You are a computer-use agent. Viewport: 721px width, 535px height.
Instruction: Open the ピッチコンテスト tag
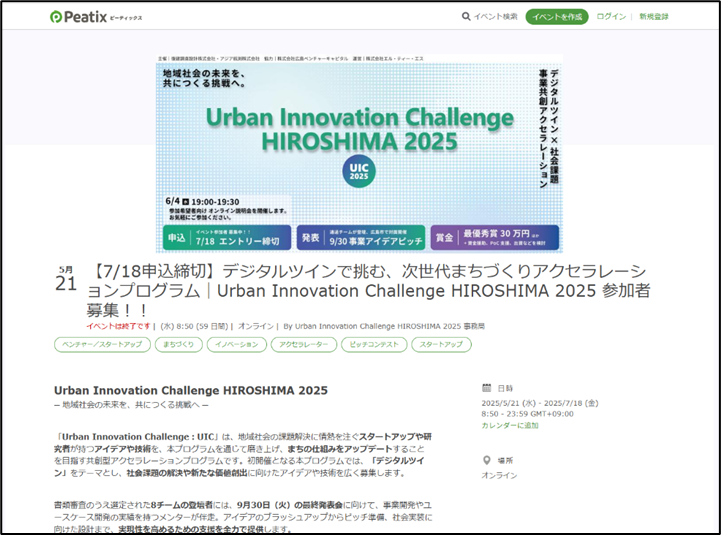372,344
